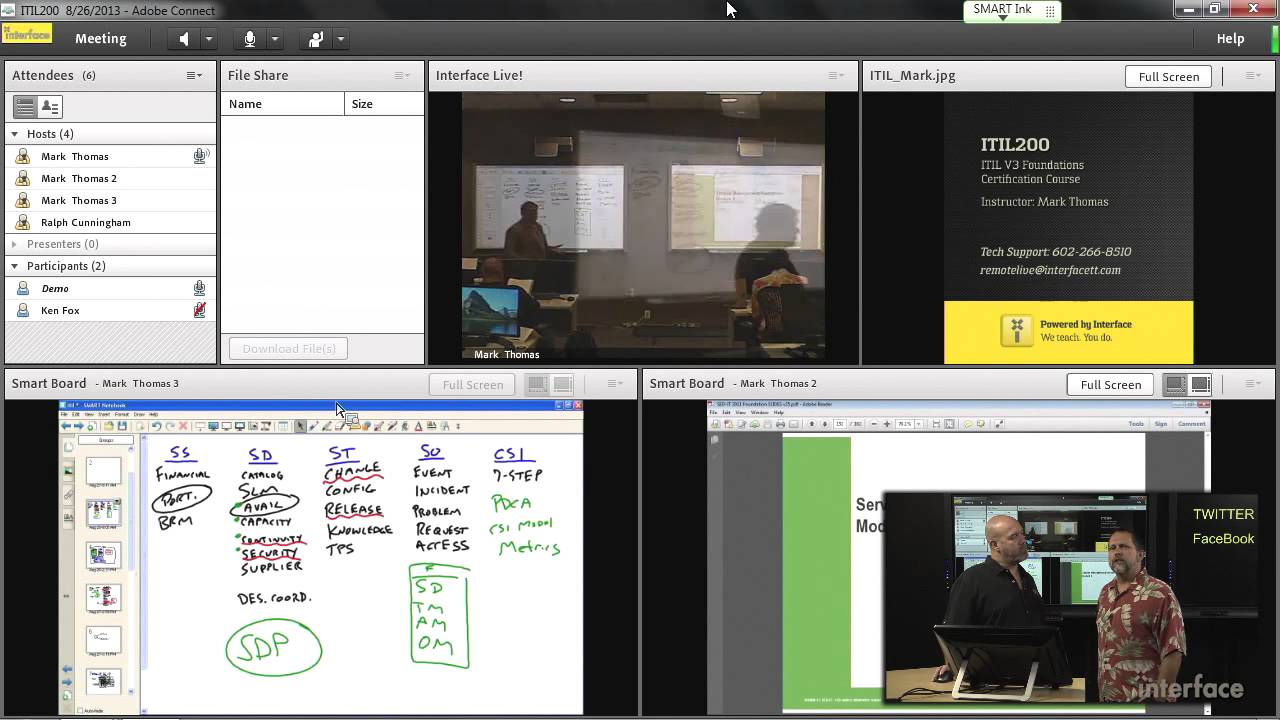This screenshot has height=720, width=1280.
Task: Open the Help menu
Action: 1230,39
